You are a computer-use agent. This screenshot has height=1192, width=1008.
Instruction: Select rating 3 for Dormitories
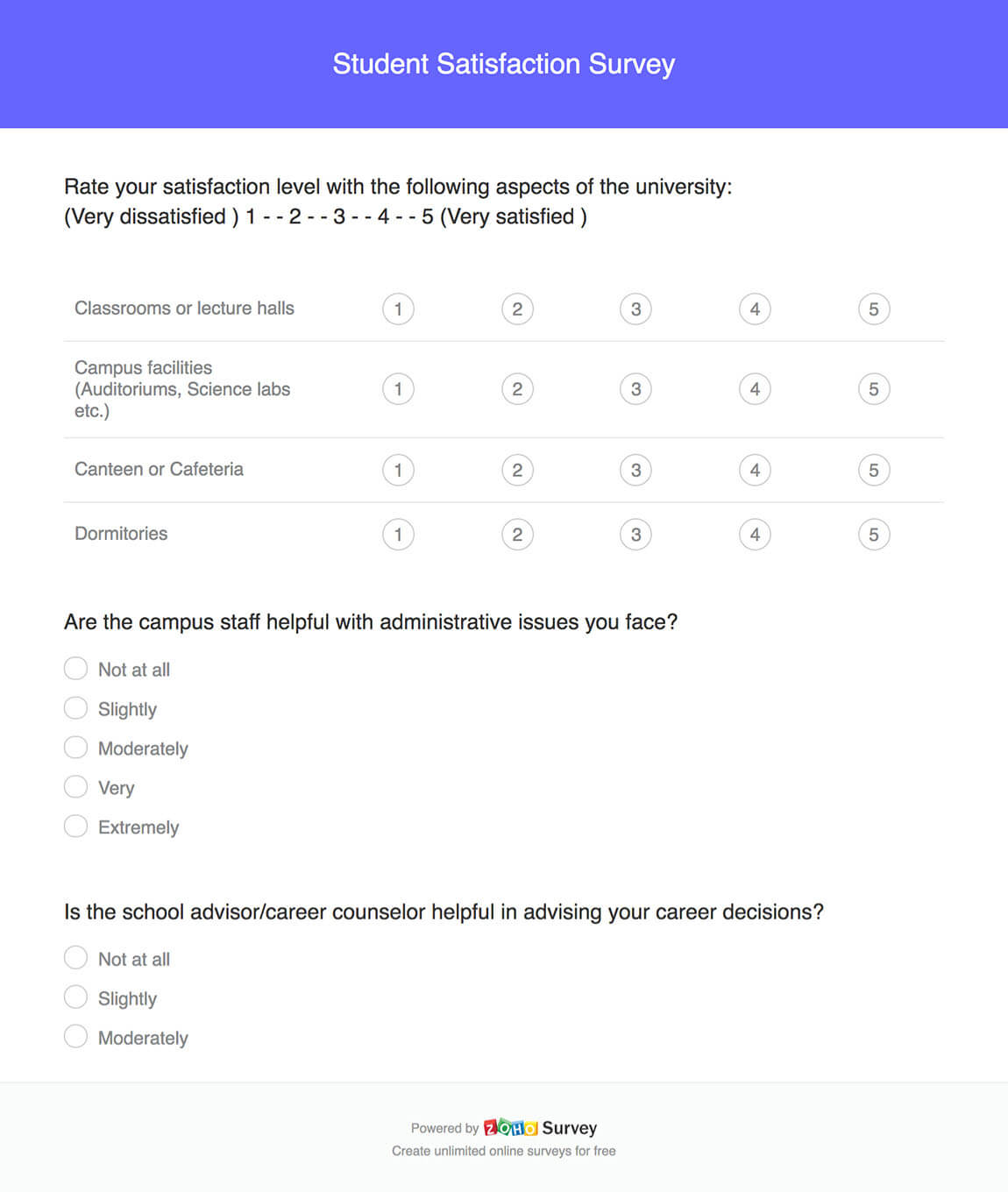(x=636, y=534)
